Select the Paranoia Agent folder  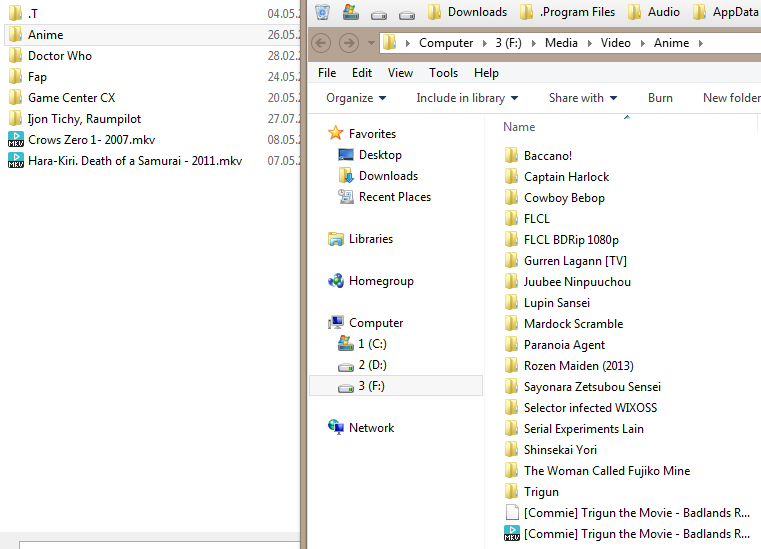coord(555,345)
